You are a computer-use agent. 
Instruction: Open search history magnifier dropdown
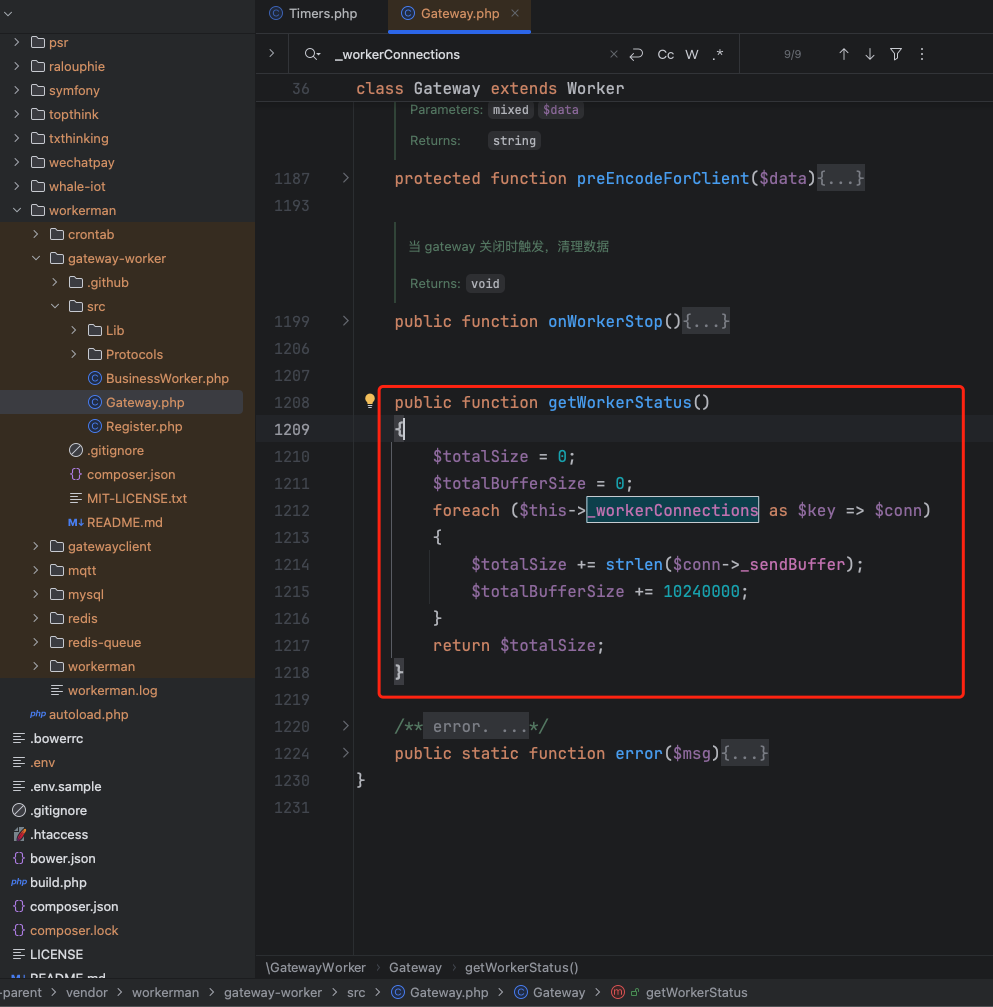point(313,55)
